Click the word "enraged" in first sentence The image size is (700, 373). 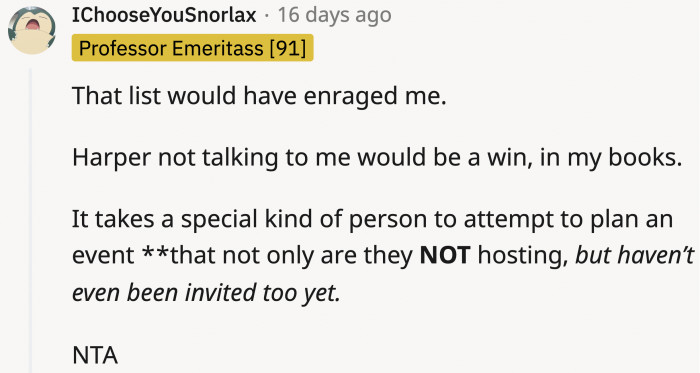[x=350, y=96]
